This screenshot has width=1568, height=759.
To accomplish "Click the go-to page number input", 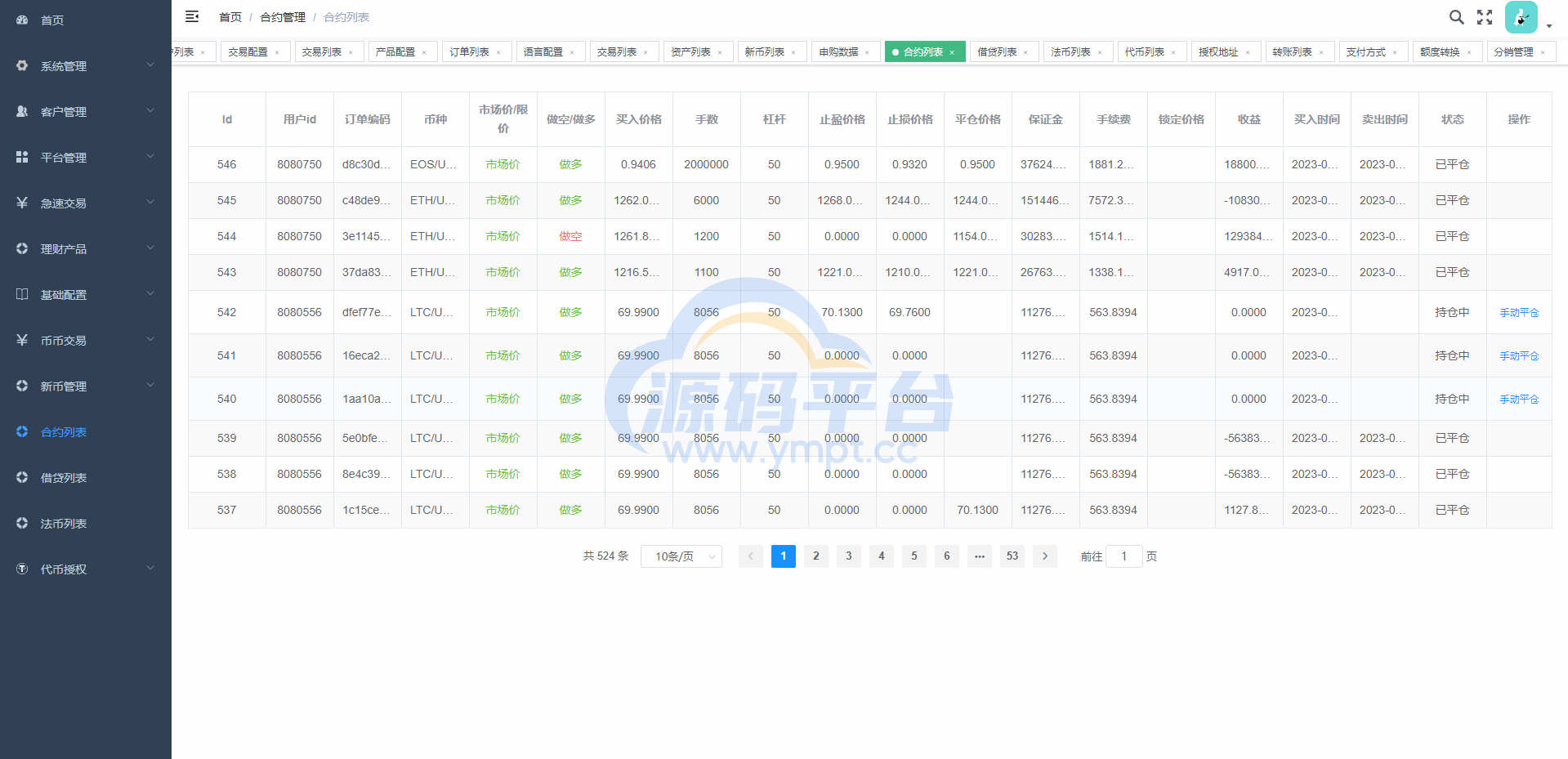I will tap(1124, 556).
